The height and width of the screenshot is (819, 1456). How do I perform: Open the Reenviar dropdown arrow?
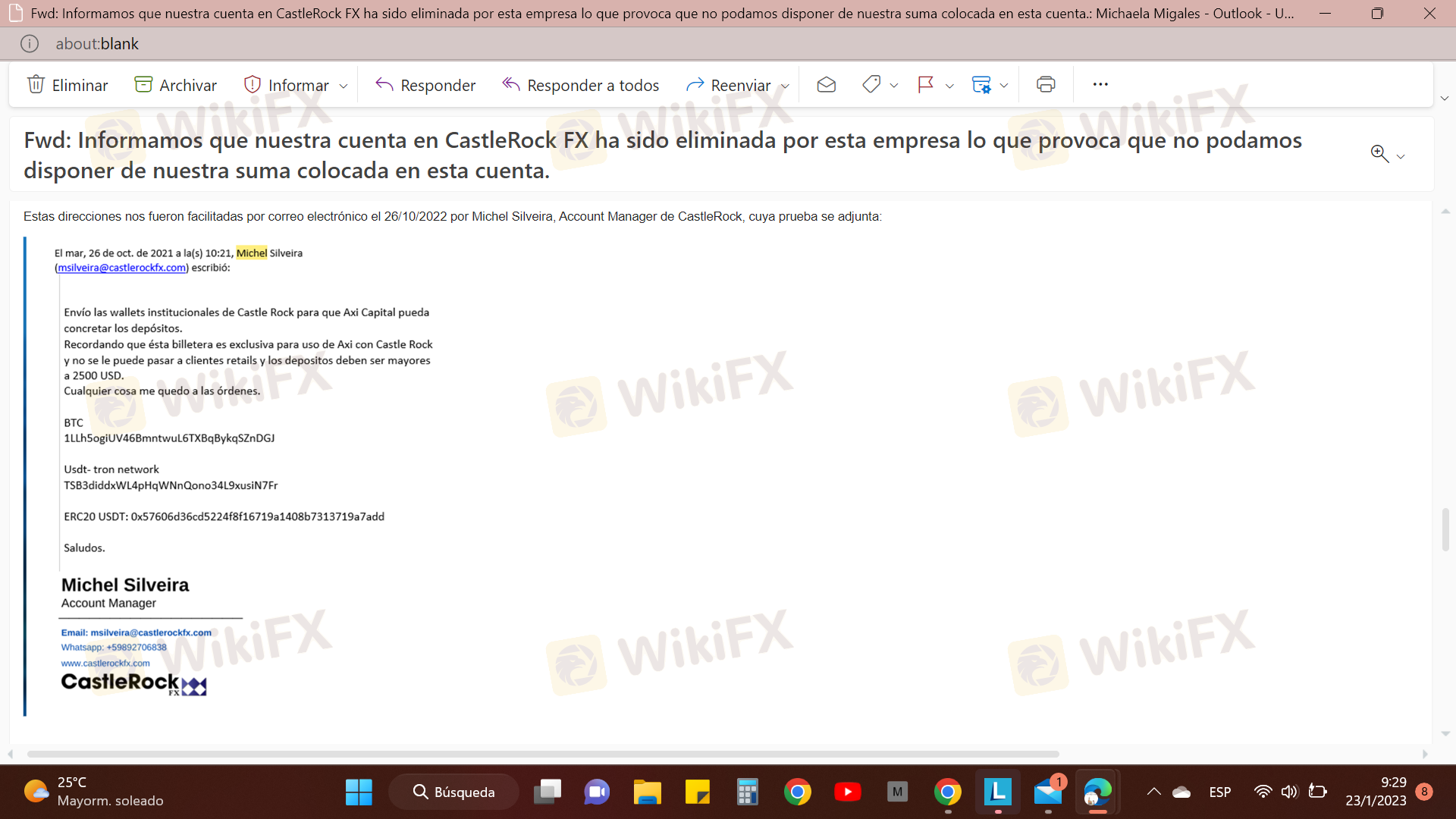(x=785, y=86)
